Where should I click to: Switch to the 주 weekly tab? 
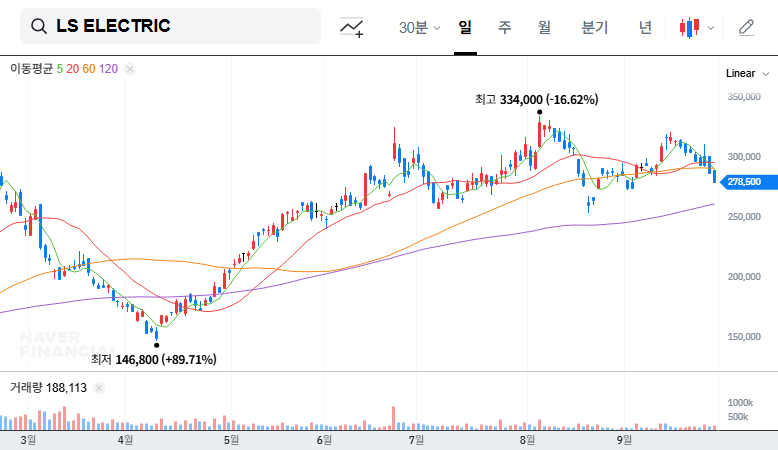point(505,27)
